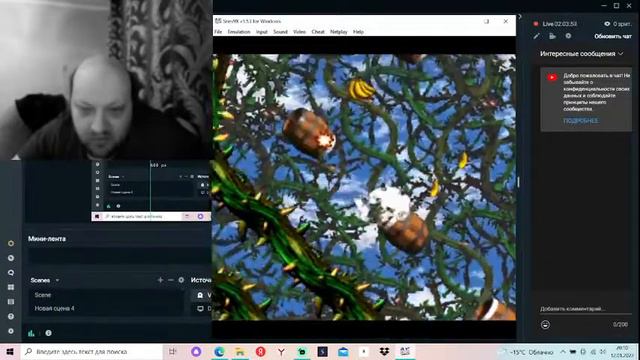This screenshot has height=360, width=640.
Task: Open the Mail app from taskbar
Action: coord(343,351)
